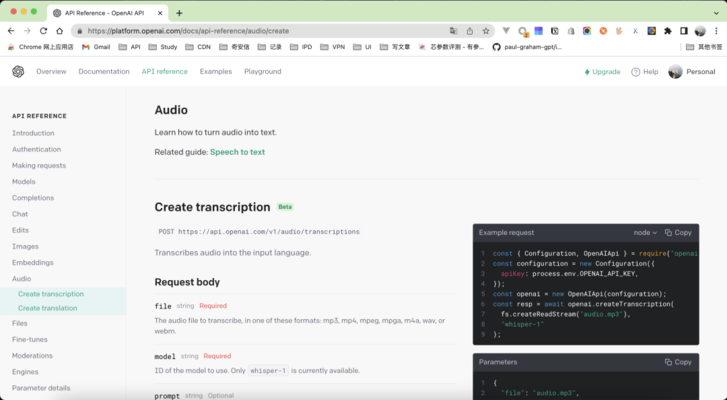Go back with the browser back arrow
727x400 pixels.
tap(11, 31)
